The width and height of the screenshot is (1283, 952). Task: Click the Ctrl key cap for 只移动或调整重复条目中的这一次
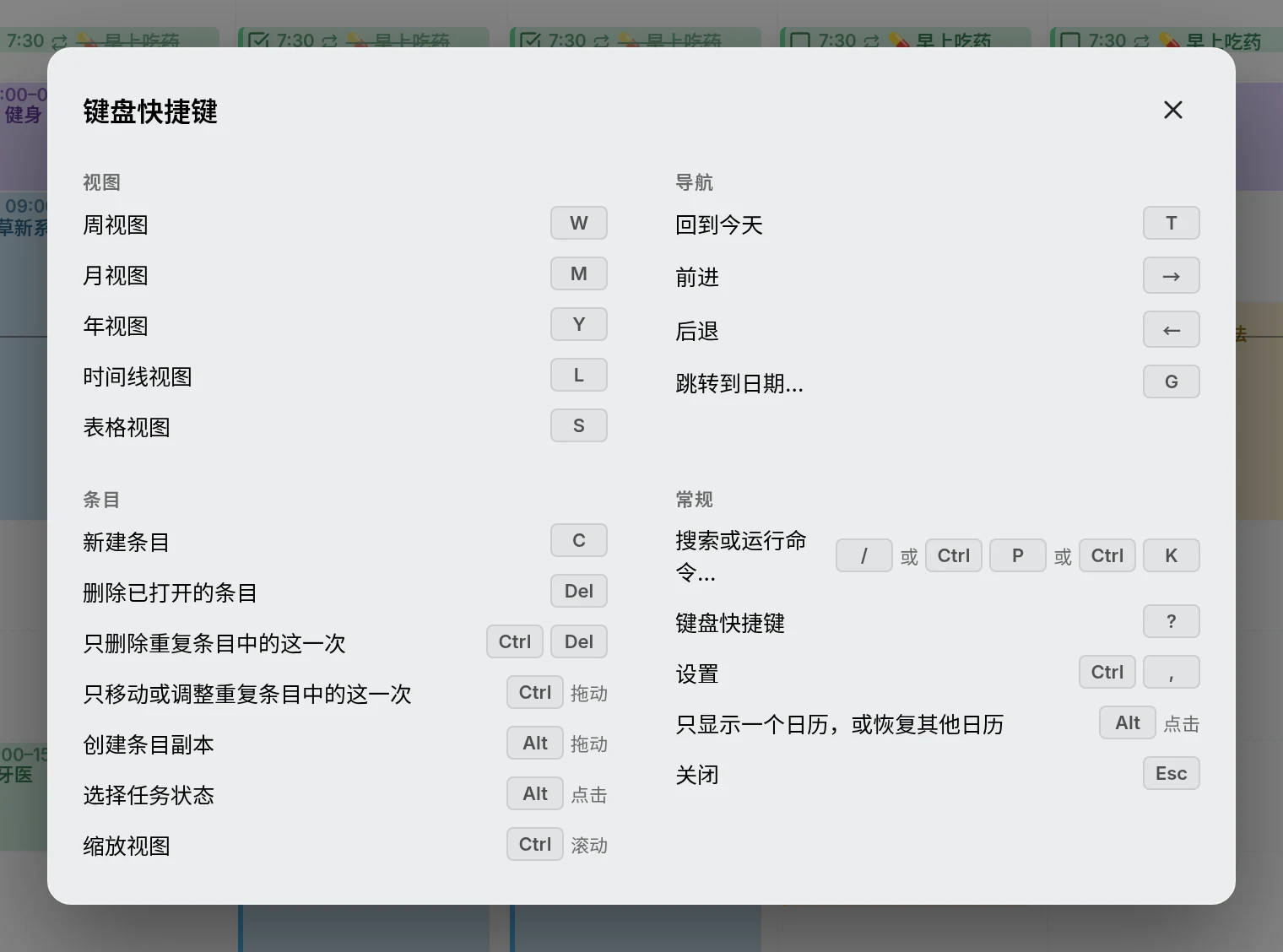pos(535,693)
